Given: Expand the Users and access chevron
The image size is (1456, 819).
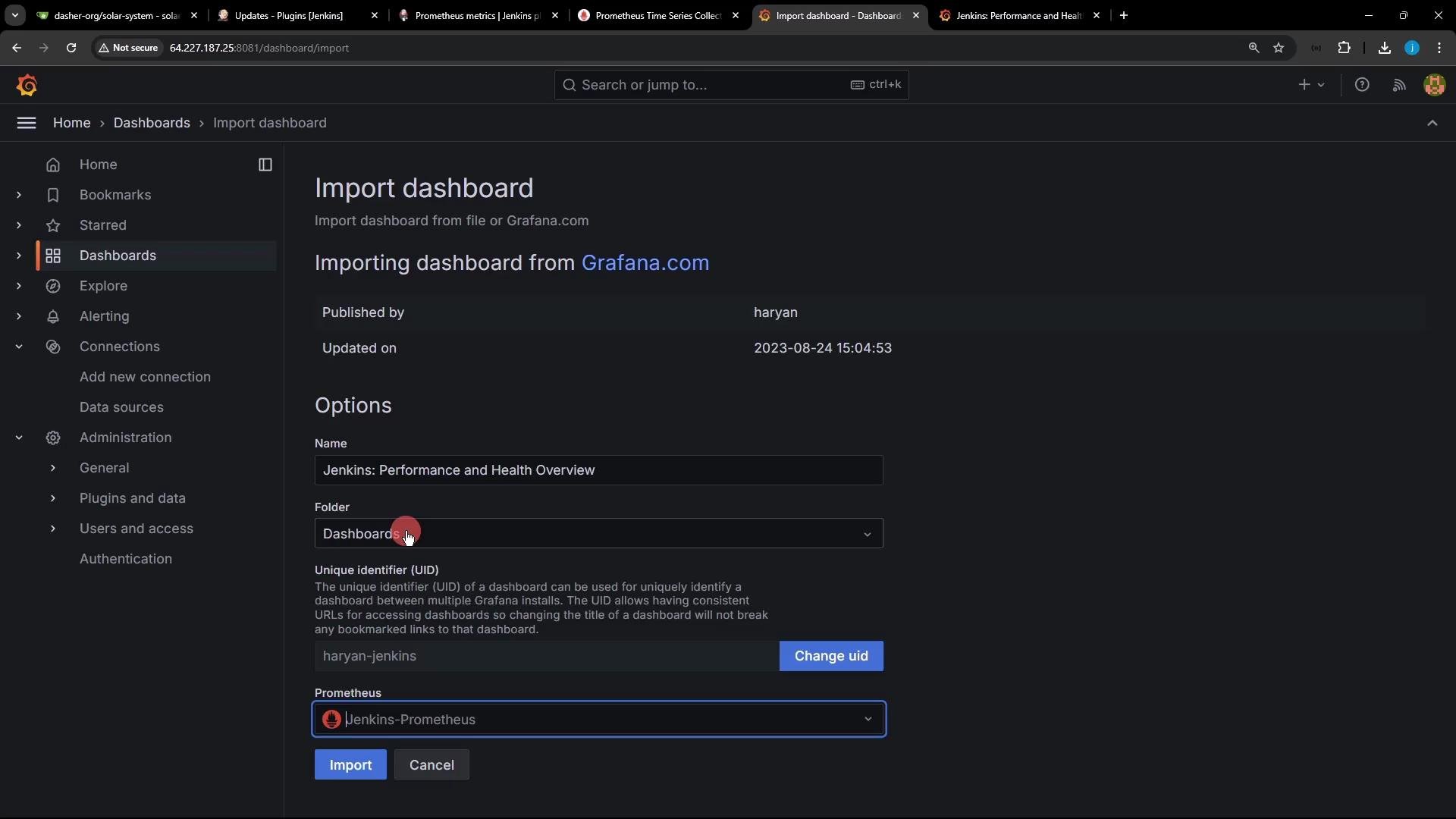Looking at the screenshot, I should pyautogui.click(x=53, y=529).
